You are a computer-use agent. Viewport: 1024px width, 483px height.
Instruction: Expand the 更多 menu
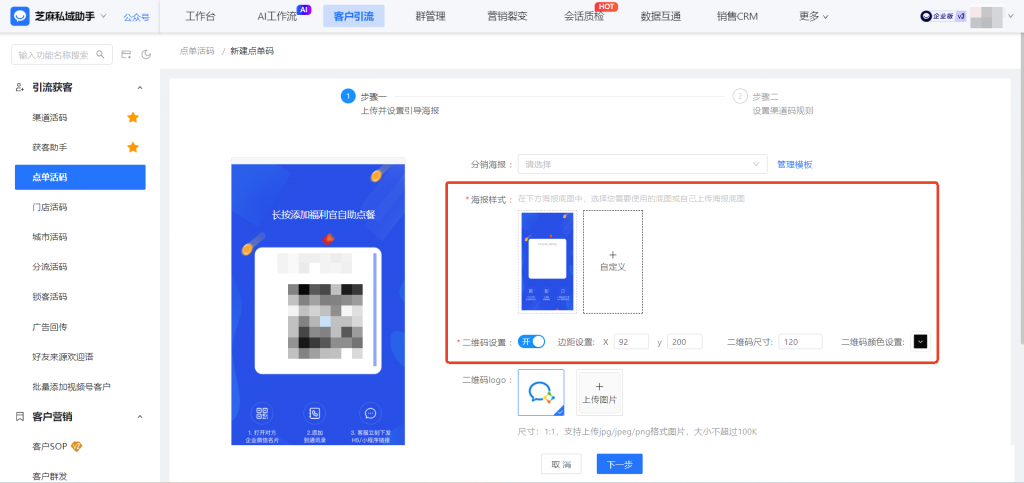click(814, 16)
